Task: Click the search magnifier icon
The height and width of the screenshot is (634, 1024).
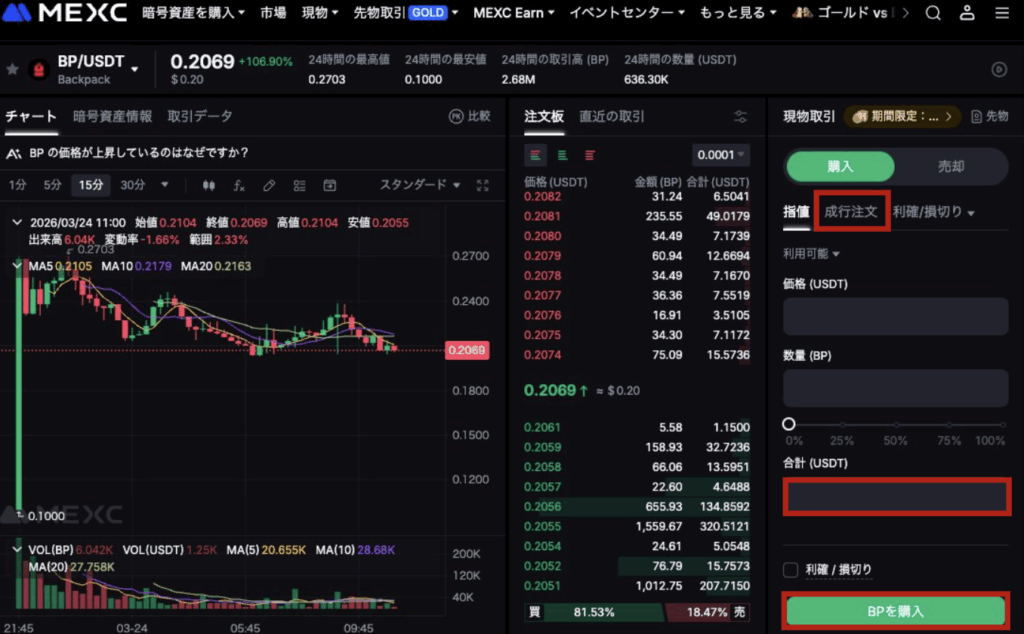Action: [933, 13]
